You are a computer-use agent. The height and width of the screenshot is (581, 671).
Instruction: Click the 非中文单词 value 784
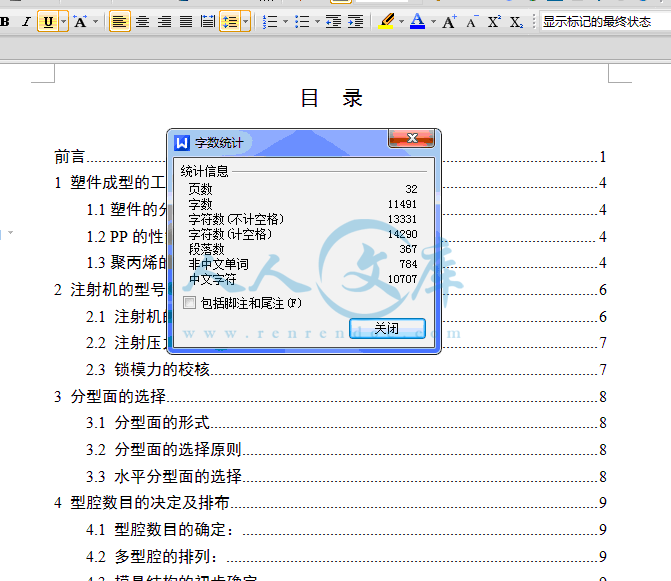pos(408,264)
